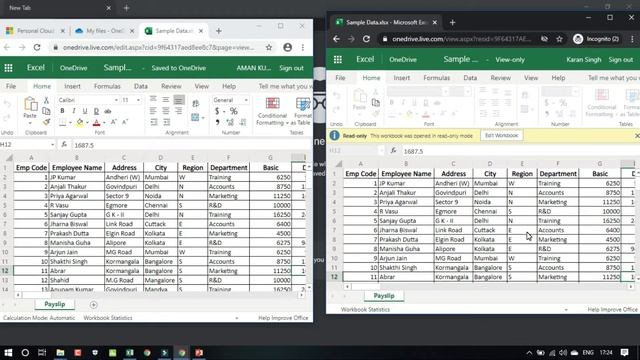Viewport: 640px width, 360px height.
Task: Open the View tab in right Excel window
Action: click(x=531, y=78)
